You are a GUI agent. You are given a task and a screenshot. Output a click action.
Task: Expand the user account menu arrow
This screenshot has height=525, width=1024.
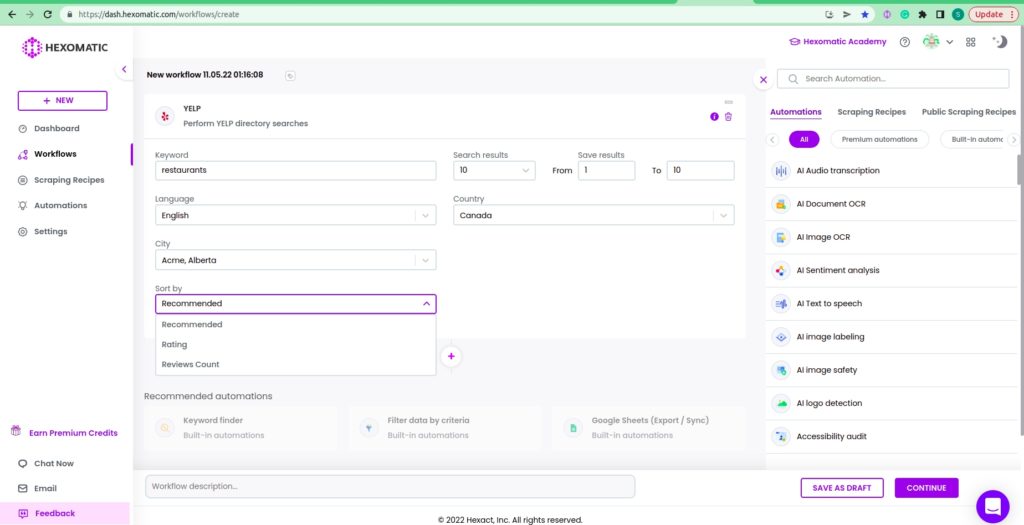(x=950, y=42)
